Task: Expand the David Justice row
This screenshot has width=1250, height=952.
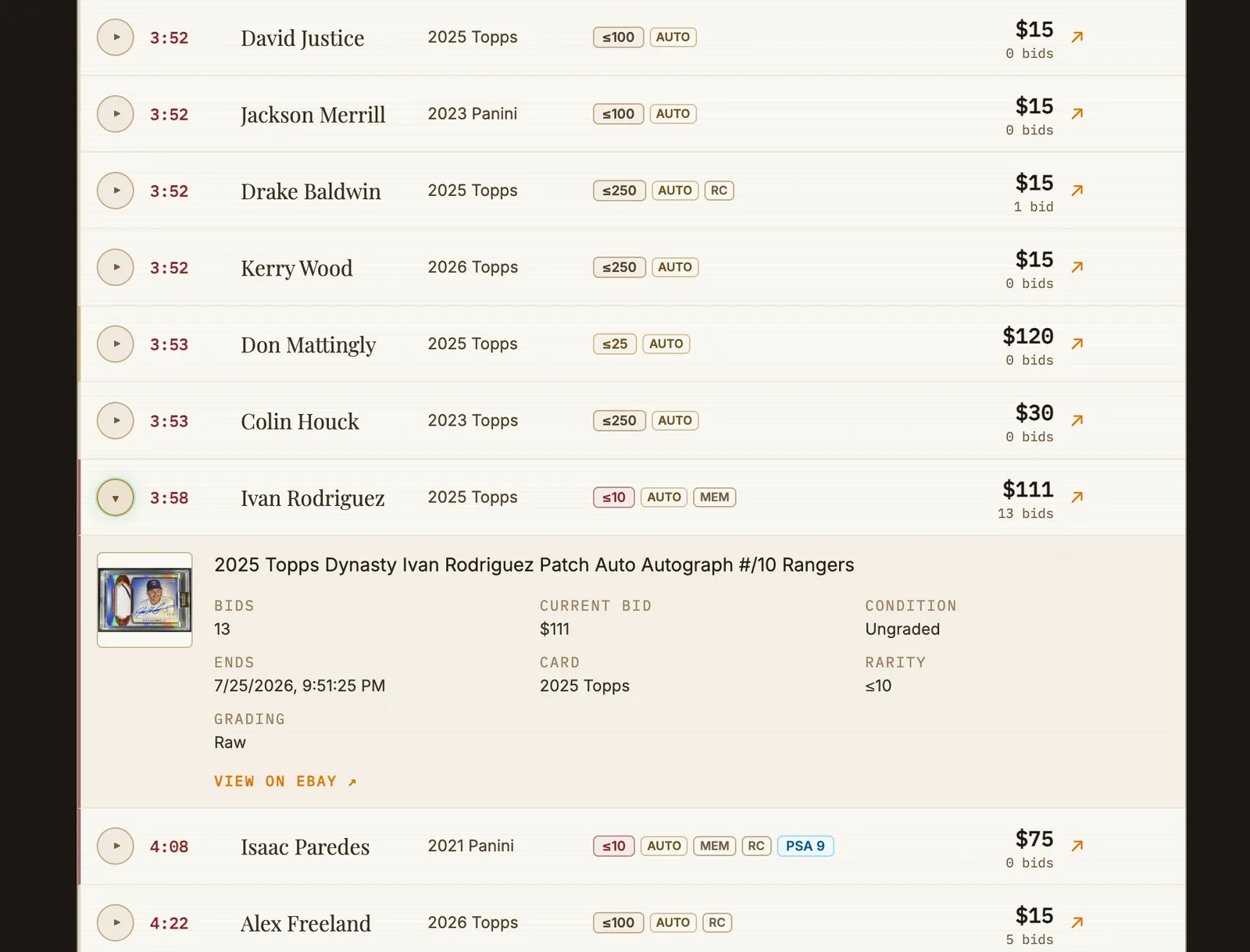Action: tap(116, 37)
